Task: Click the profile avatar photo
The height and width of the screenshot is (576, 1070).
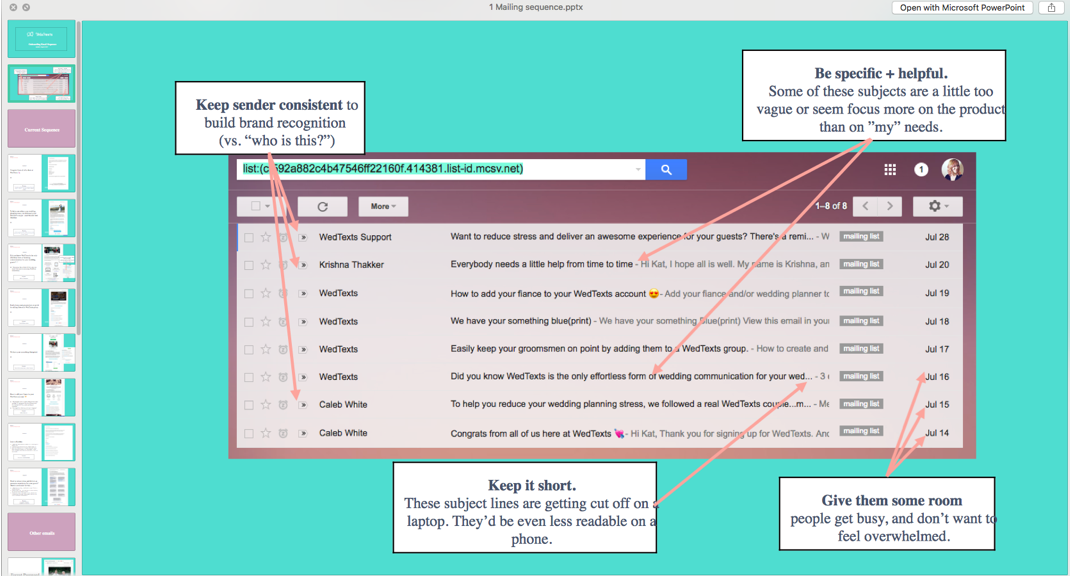Action: coord(953,169)
